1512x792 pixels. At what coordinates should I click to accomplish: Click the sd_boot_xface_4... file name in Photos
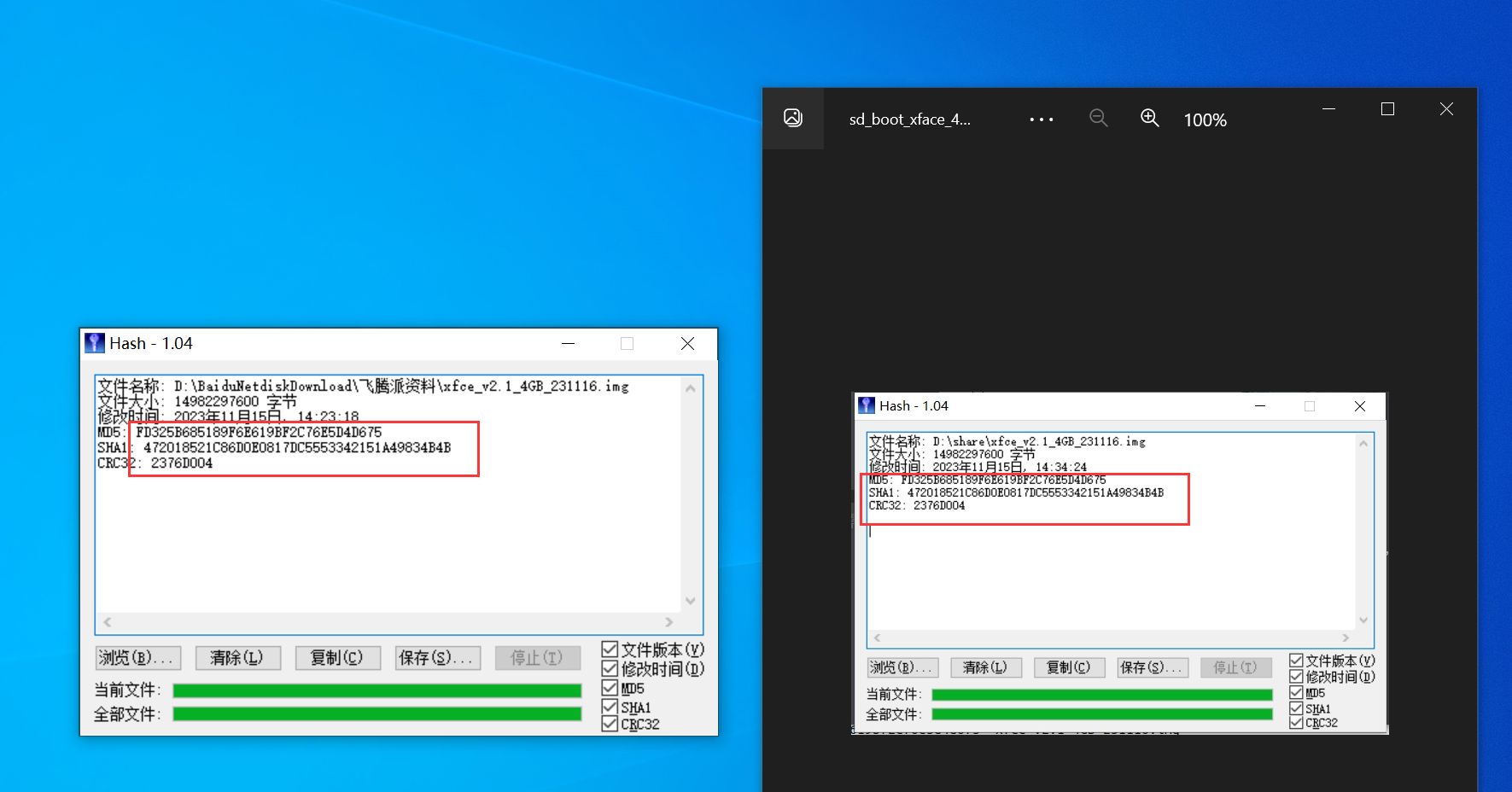(x=909, y=119)
